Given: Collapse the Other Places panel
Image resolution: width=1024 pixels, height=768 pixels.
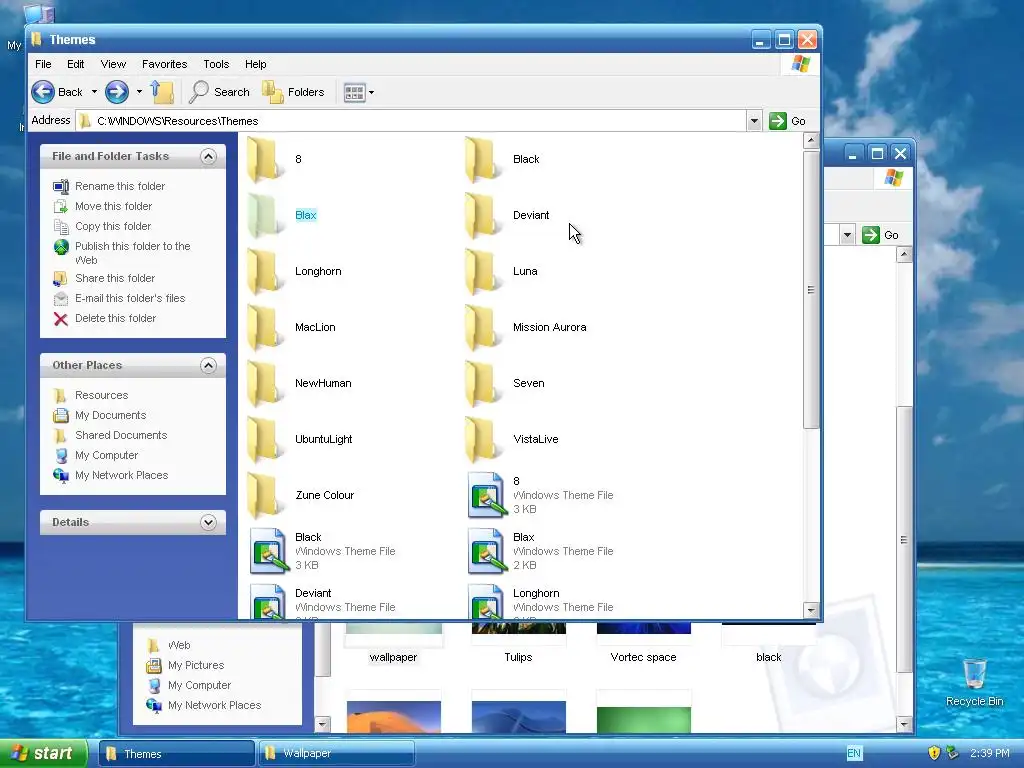Looking at the screenshot, I should 208,365.
